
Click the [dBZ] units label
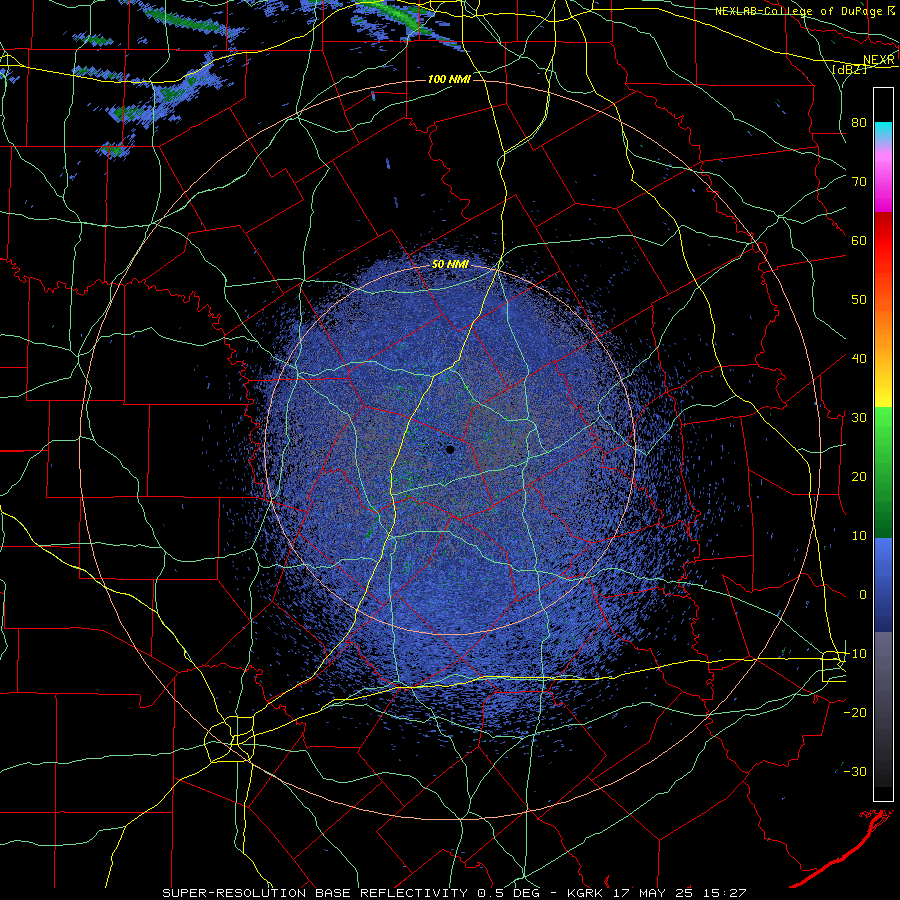(x=849, y=69)
